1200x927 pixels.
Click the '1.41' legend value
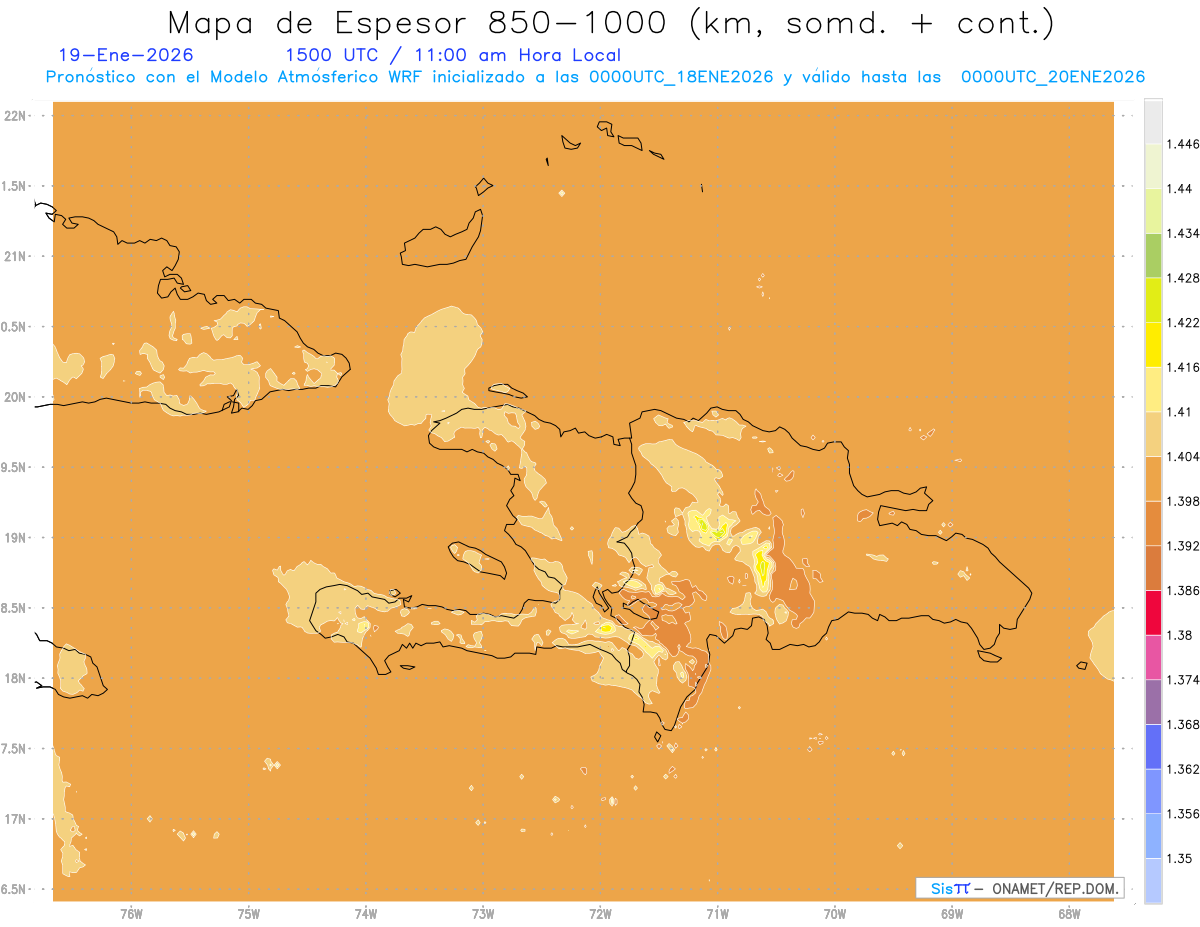[x=1179, y=412]
